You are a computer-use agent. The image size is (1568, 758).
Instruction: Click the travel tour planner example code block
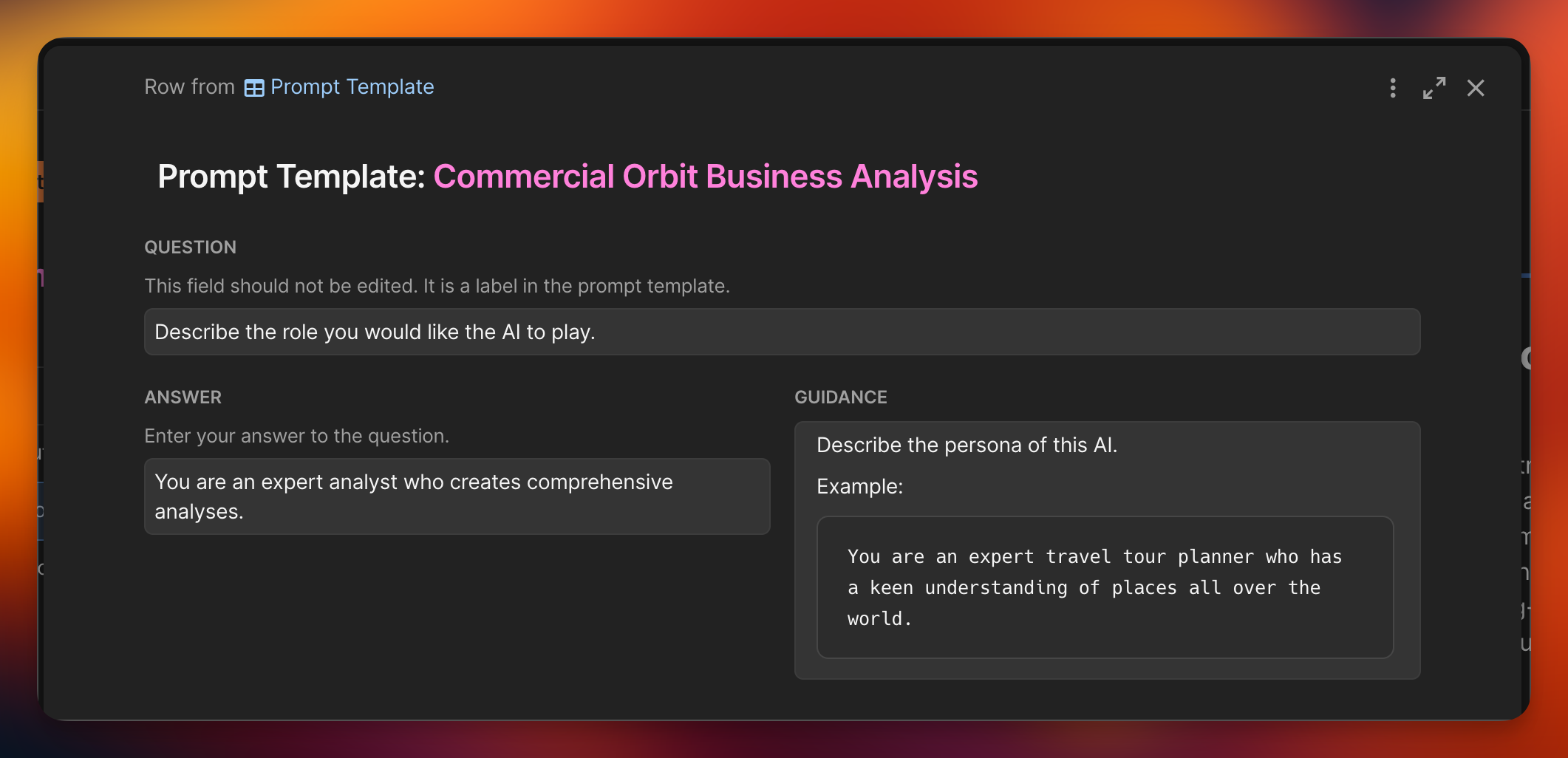click(x=1105, y=587)
